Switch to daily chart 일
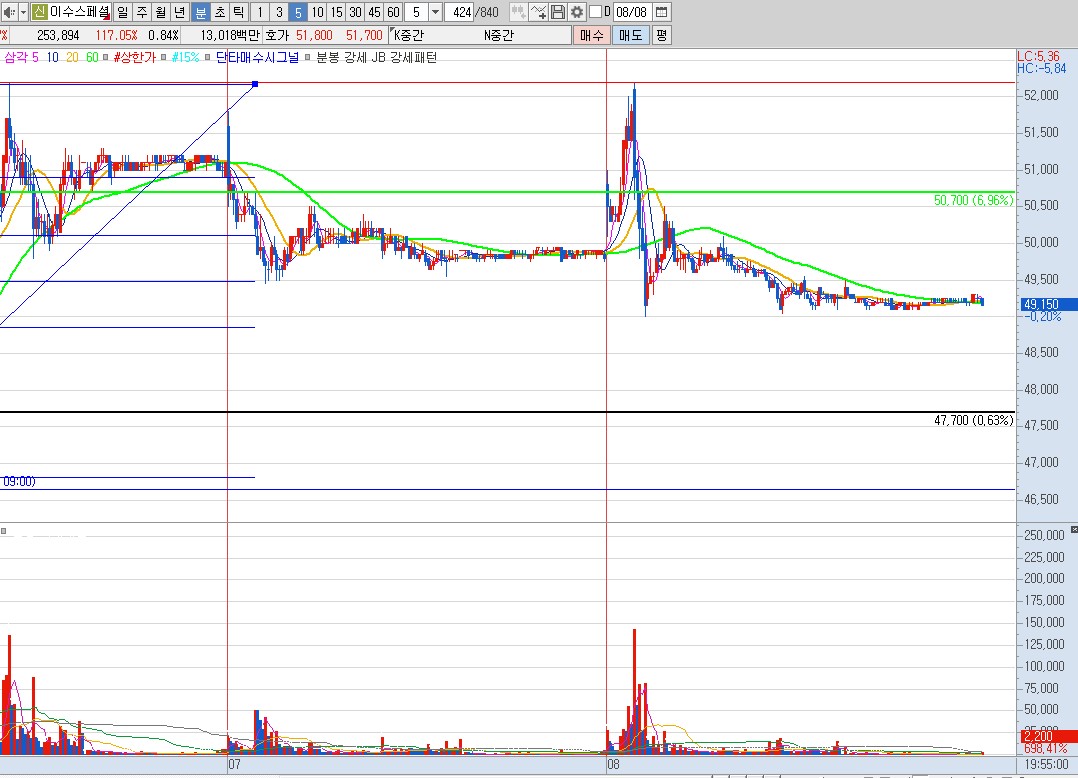 pyautogui.click(x=122, y=12)
